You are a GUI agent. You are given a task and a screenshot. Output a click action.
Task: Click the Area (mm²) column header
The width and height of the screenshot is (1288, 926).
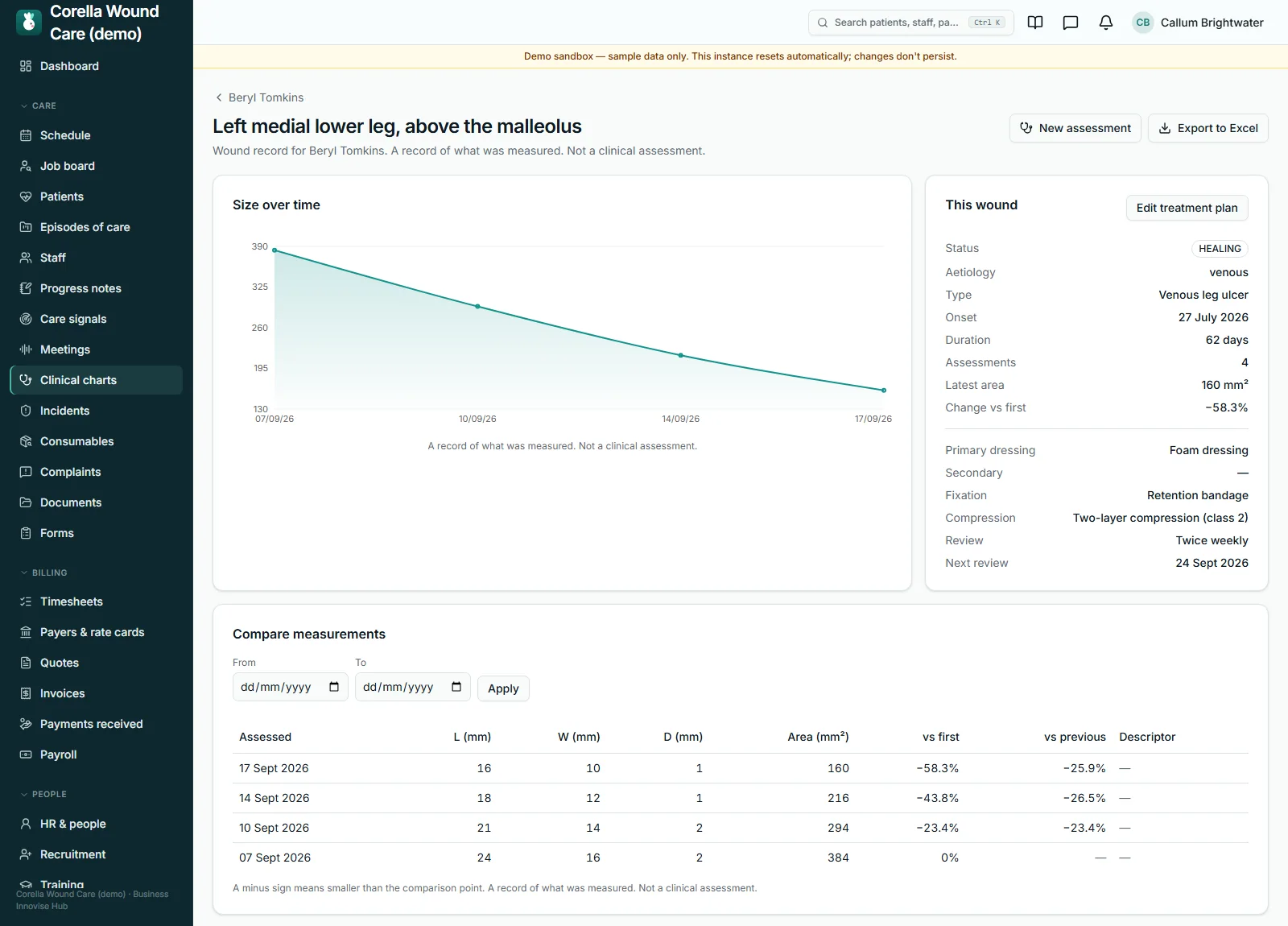click(x=818, y=737)
